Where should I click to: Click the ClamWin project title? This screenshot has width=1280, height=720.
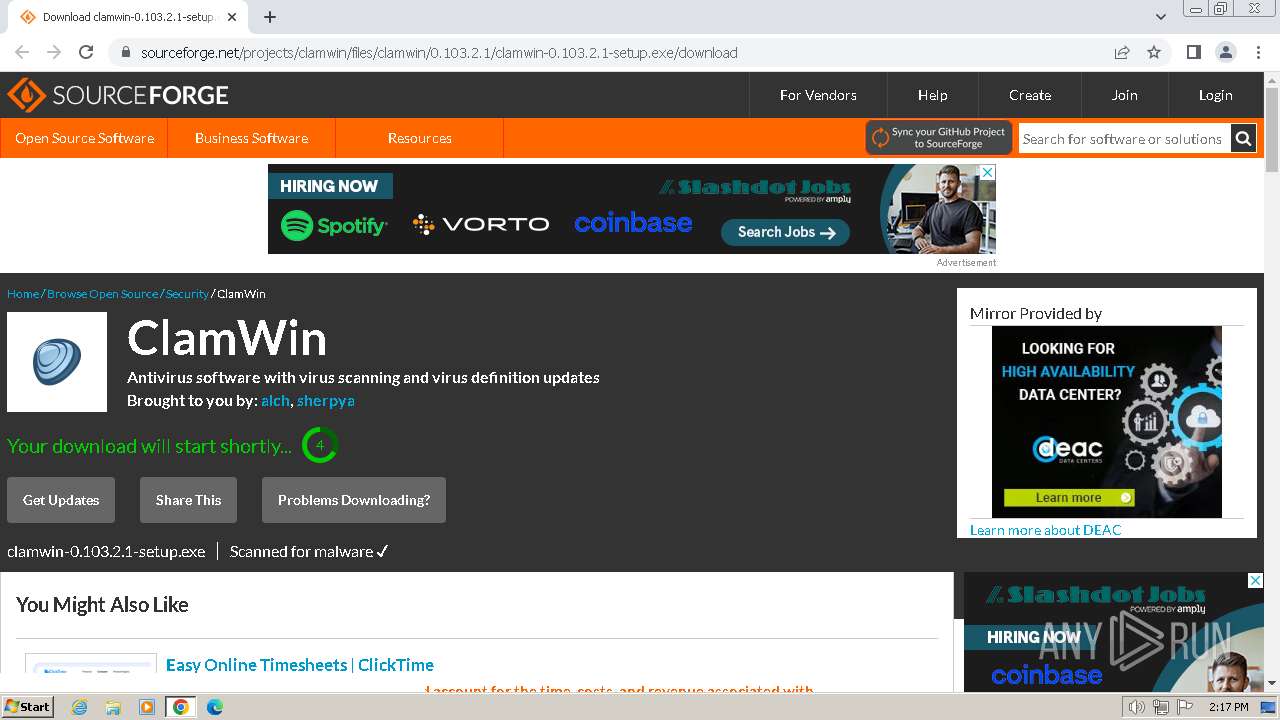(x=227, y=337)
